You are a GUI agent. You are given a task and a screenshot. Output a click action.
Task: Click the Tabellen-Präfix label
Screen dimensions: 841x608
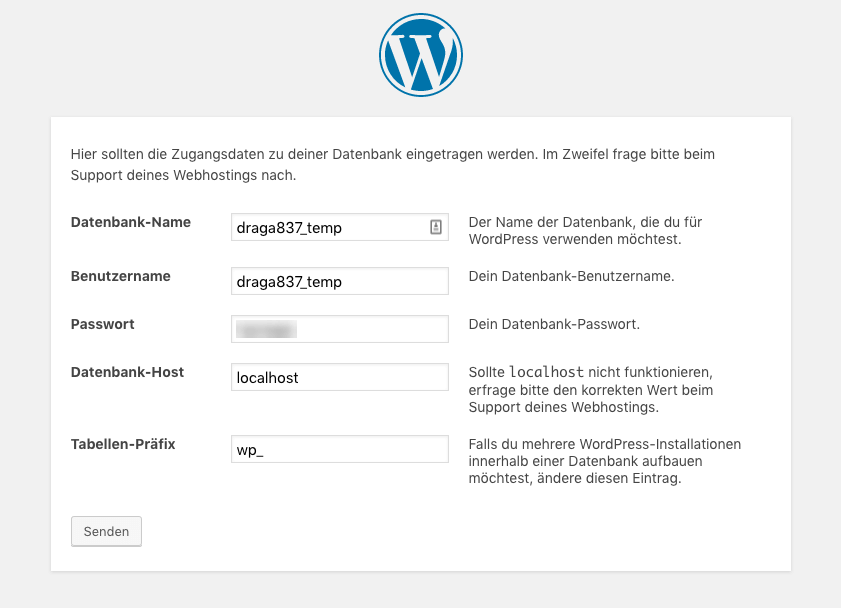point(123,444)
